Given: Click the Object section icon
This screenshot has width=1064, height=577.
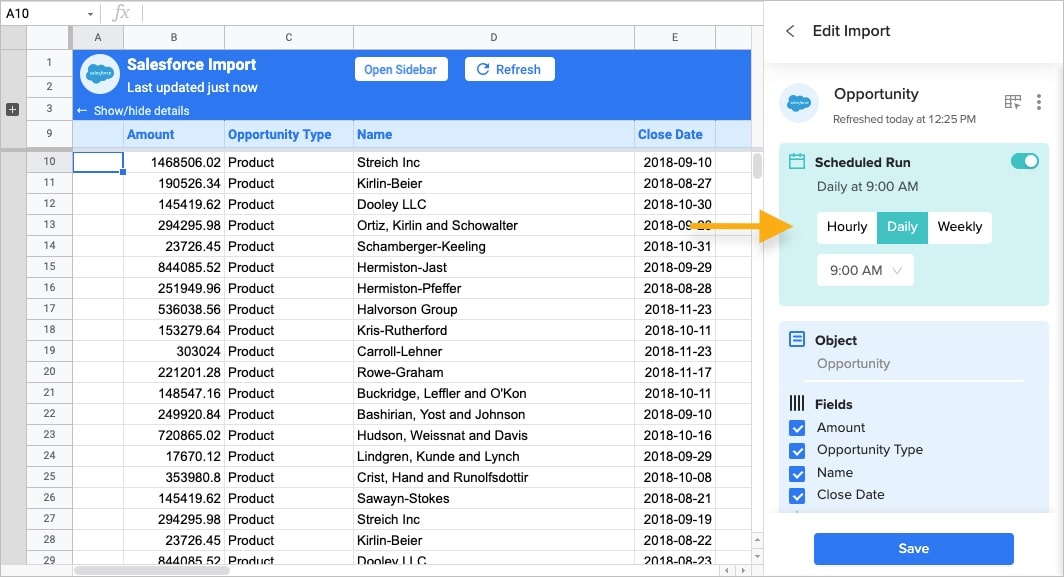Looking at the screenshot, I should (x=797, y=340).
